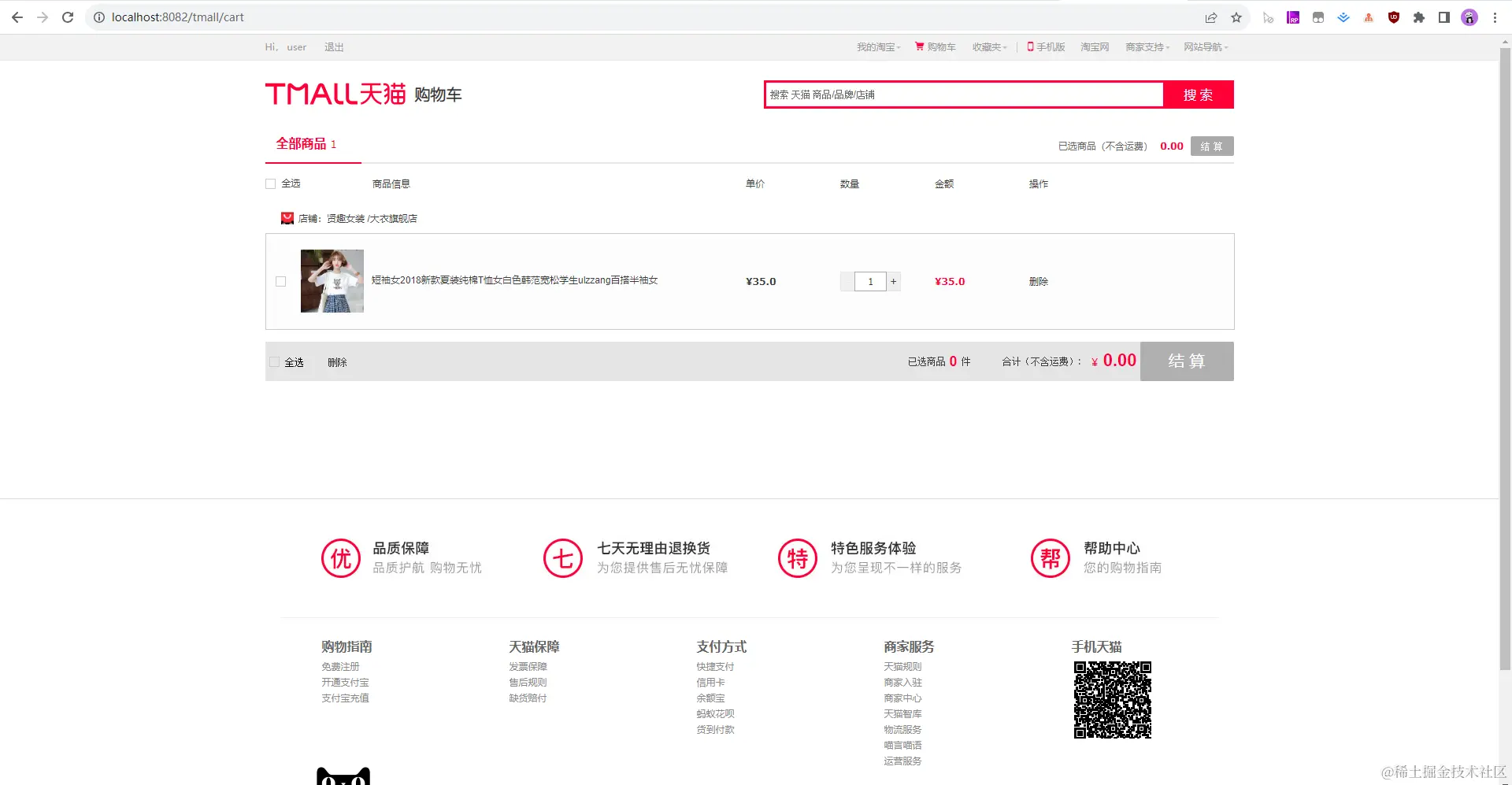
Task: Open the purple RP extension
Action: coord(1293,17)
